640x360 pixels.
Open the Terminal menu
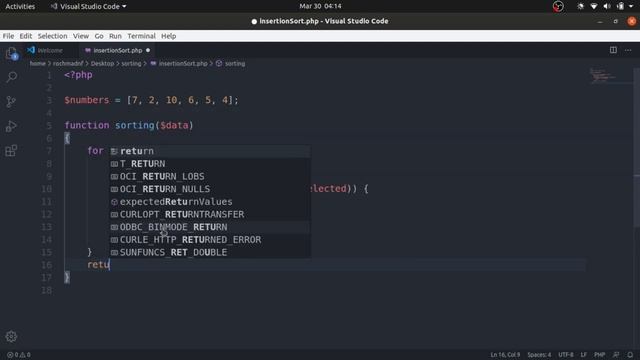[x=141, y=36]
